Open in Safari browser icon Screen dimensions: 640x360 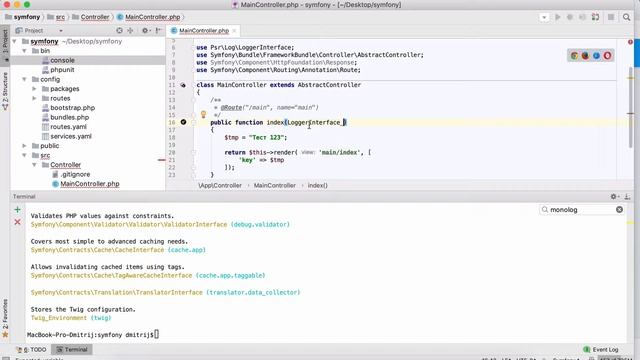pos(596,56)
